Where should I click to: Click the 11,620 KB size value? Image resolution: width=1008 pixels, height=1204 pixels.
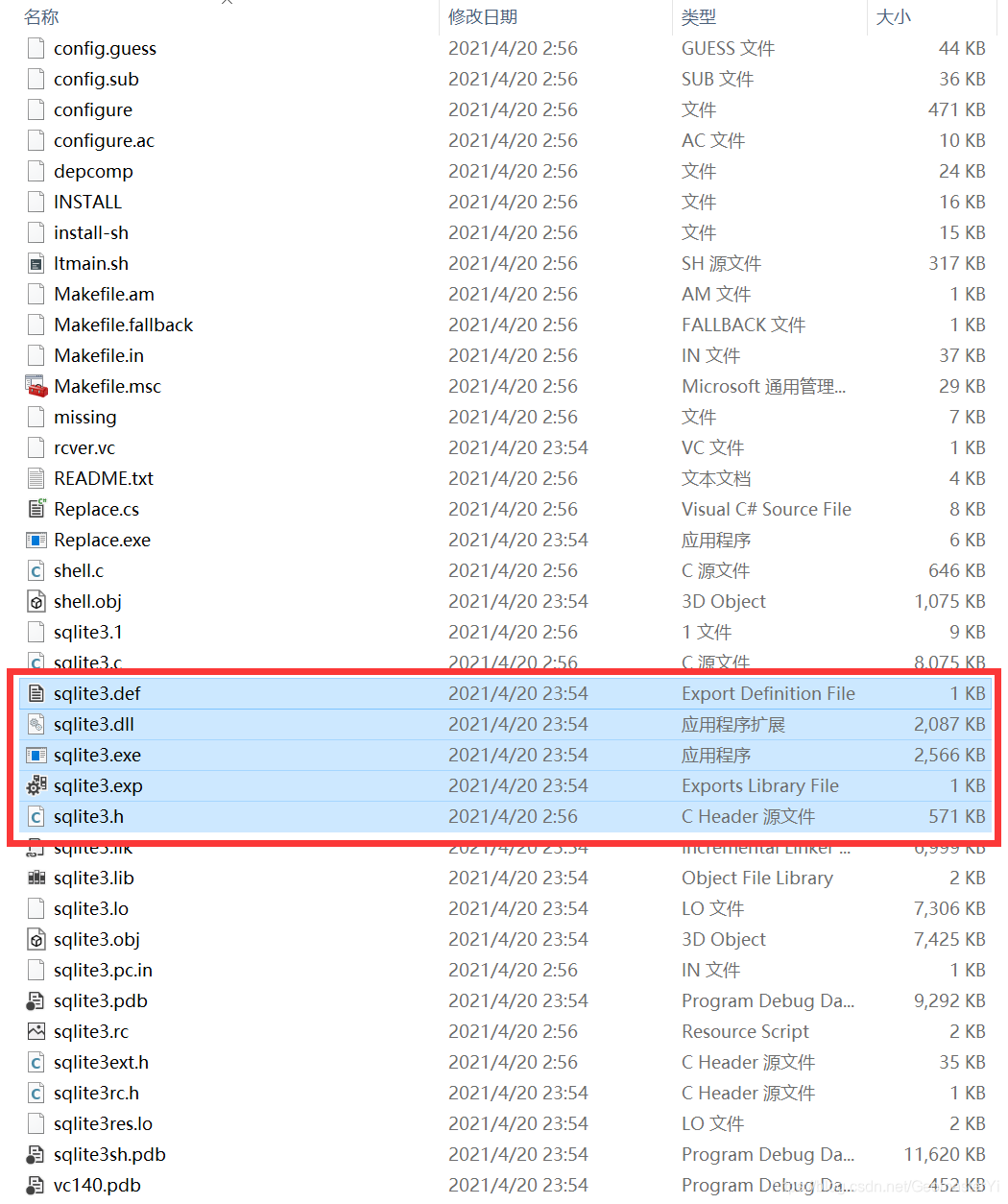pyautogui.click(x=945, y=1154)
